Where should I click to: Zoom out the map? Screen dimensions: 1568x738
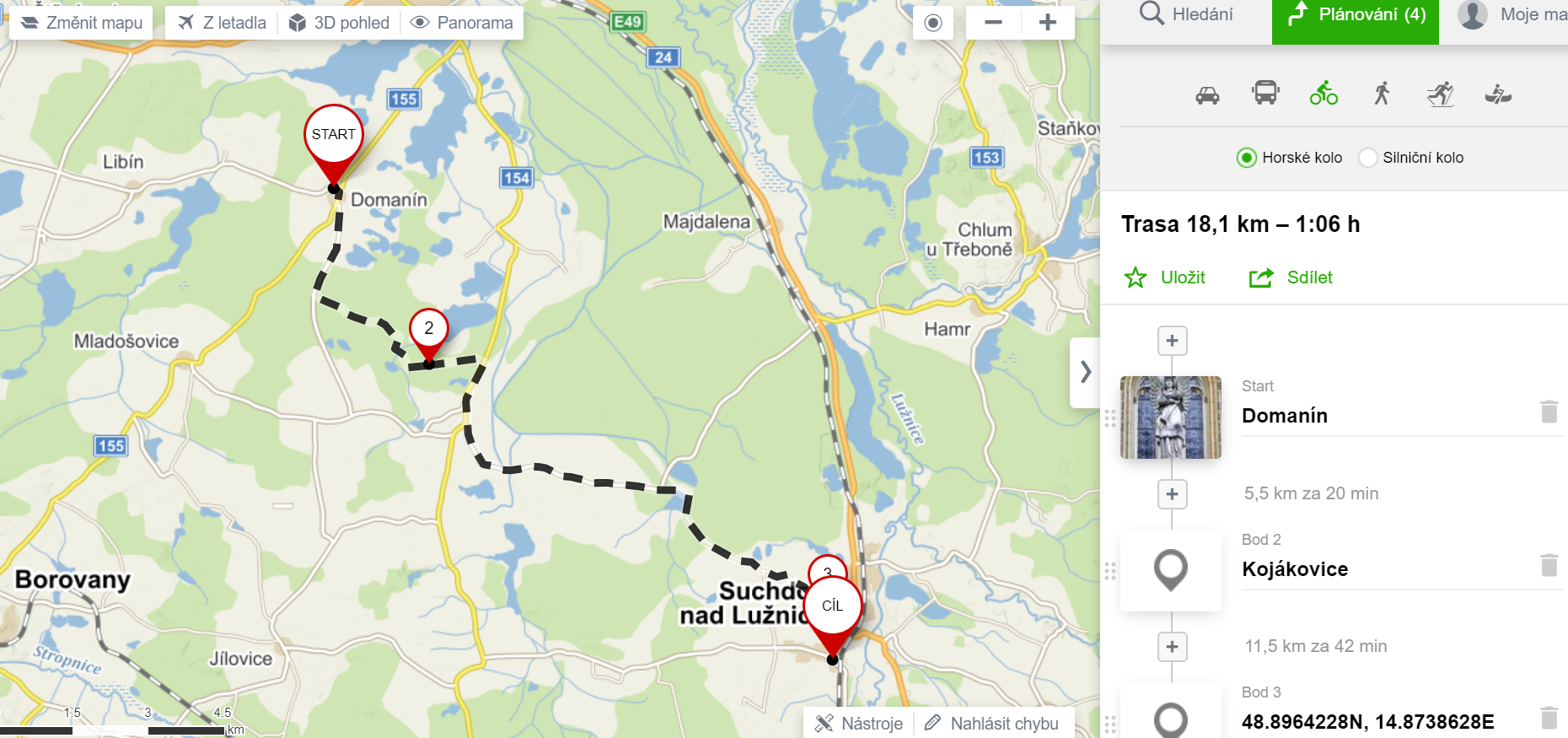tap(993, 23)
